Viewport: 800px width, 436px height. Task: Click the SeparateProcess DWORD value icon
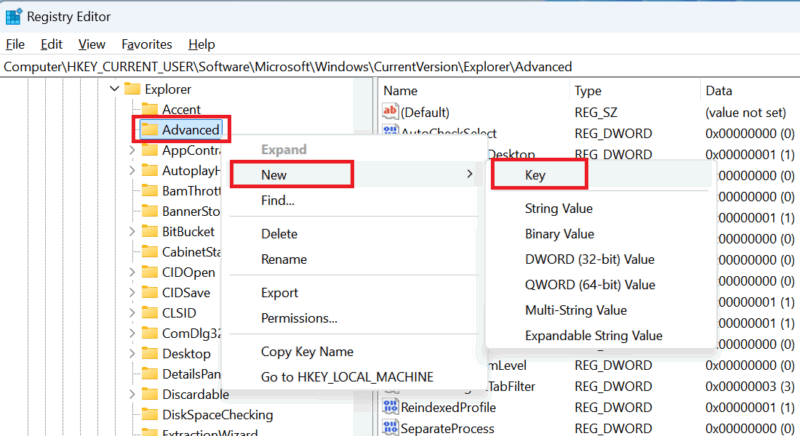(390, 427)
